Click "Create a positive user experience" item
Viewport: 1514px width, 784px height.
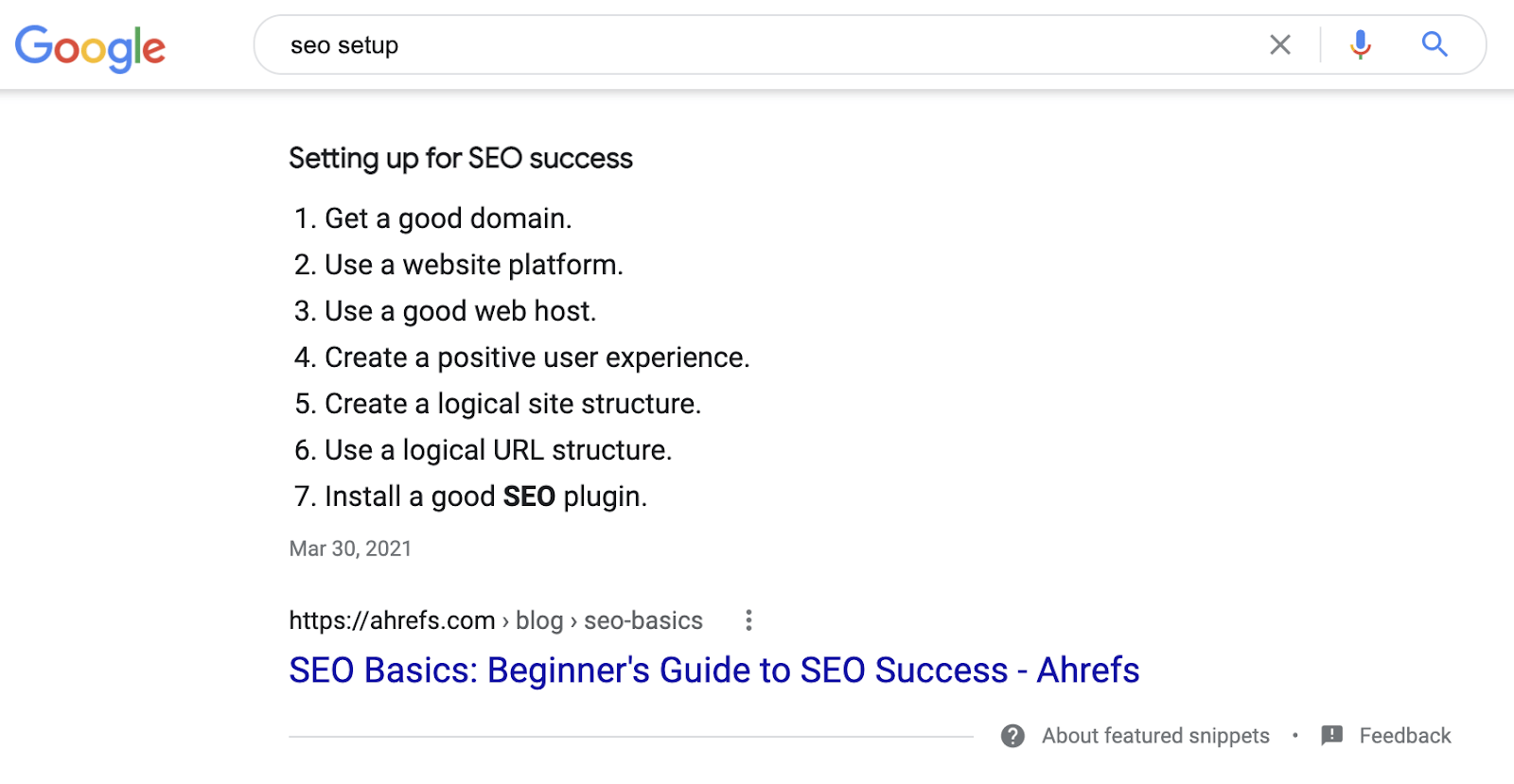pyautogui.click(x=537, y=357)
